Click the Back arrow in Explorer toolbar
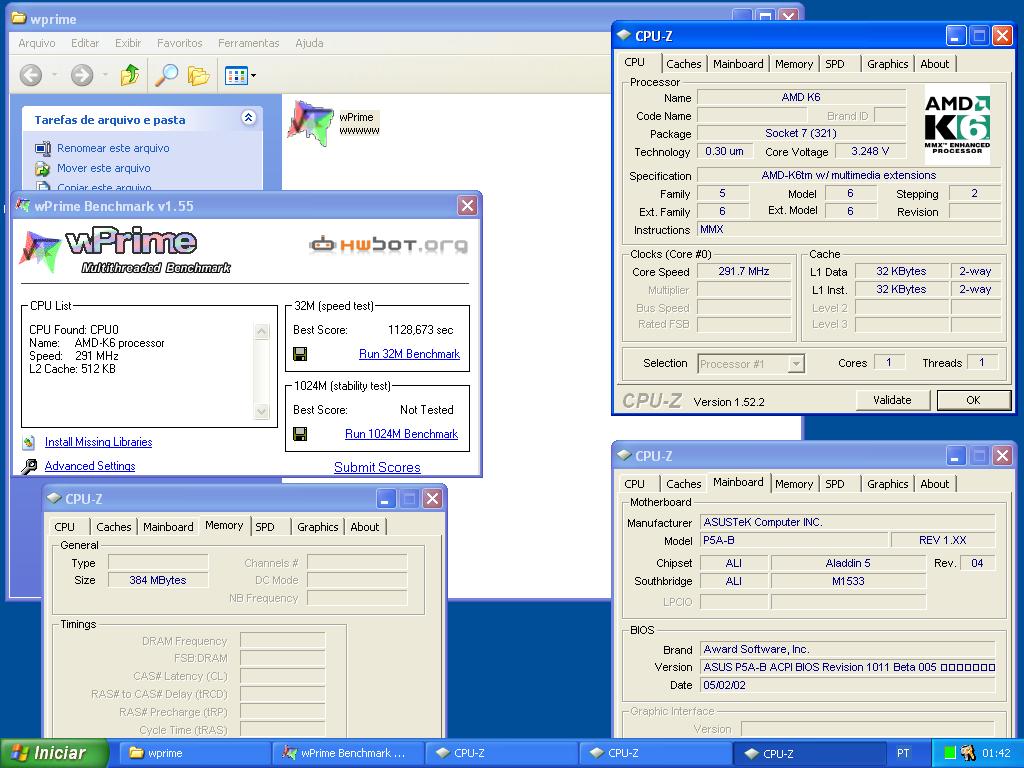The height and width of the screenshot is (768, 1024). (x=31, y=75)
